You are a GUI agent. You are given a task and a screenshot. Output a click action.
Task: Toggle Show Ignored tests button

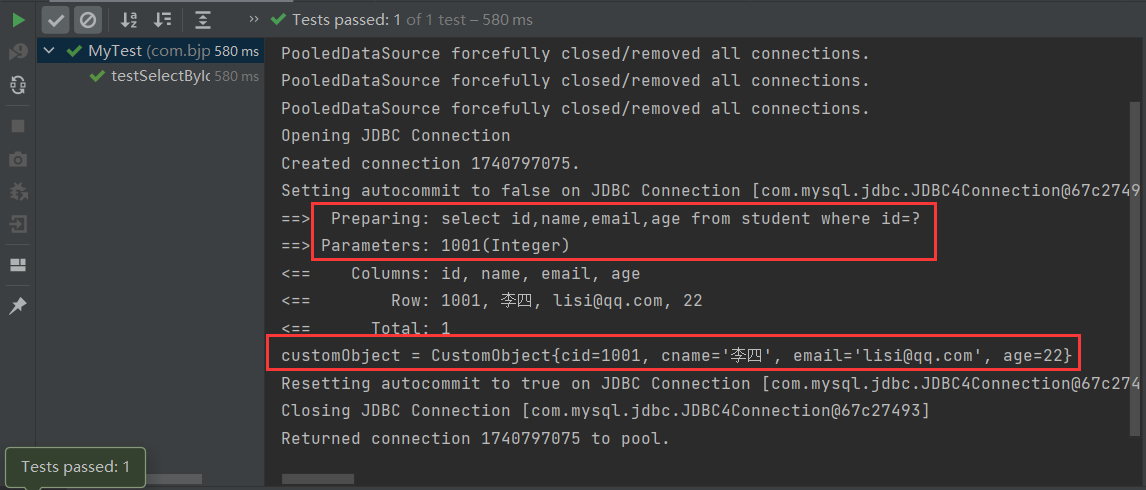point(88,20)
